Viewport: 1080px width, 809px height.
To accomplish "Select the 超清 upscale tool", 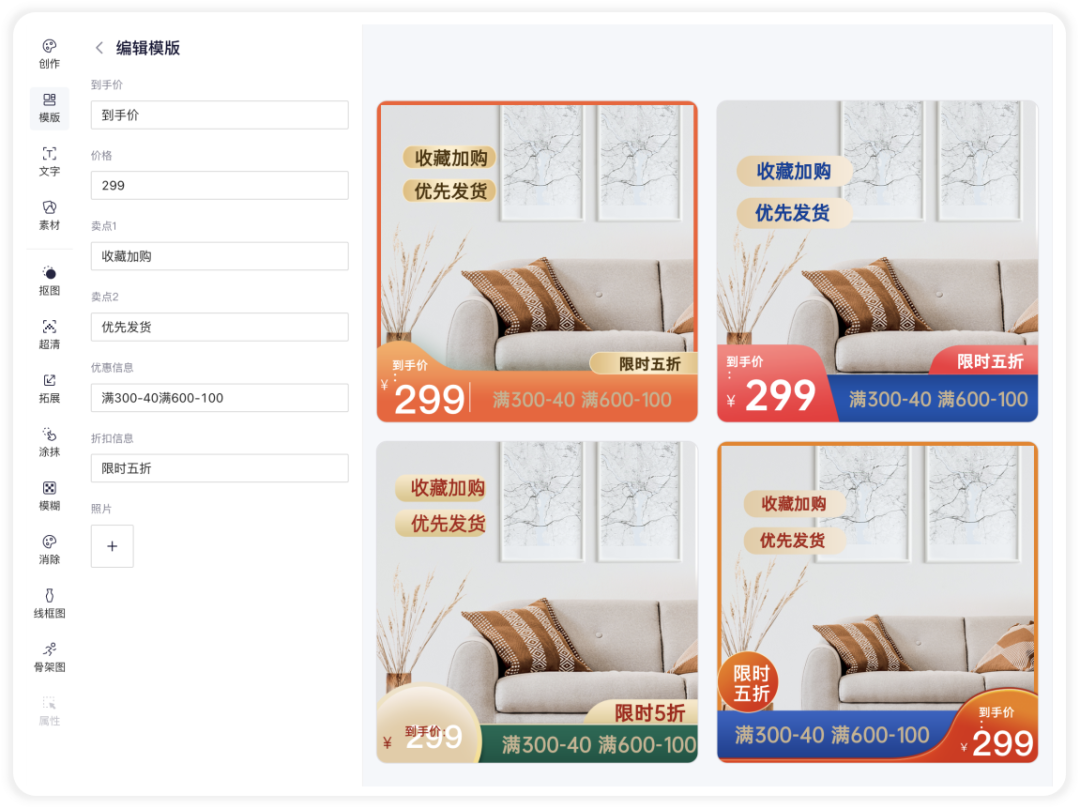I will (x=49, y=335).
